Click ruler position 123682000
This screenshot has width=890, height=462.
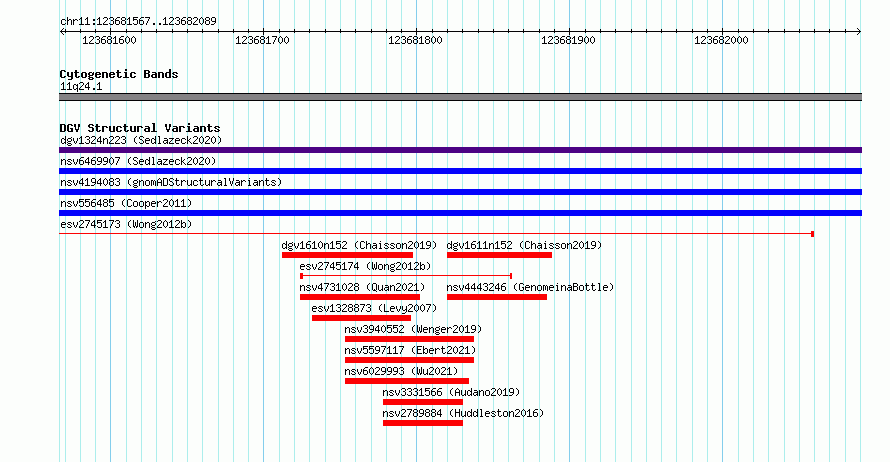[721, 40]
